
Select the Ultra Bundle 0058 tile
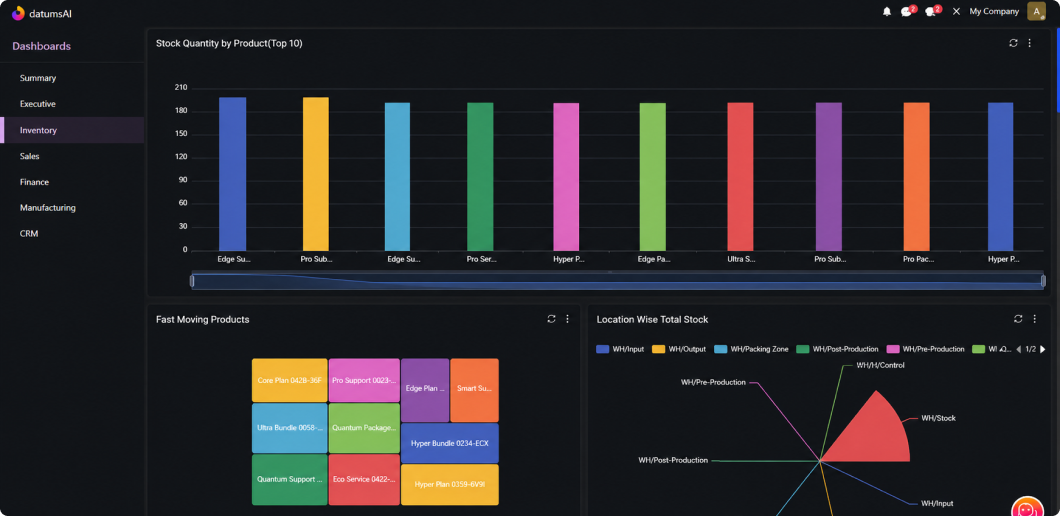pyautogui.click(x=289, y=428)
